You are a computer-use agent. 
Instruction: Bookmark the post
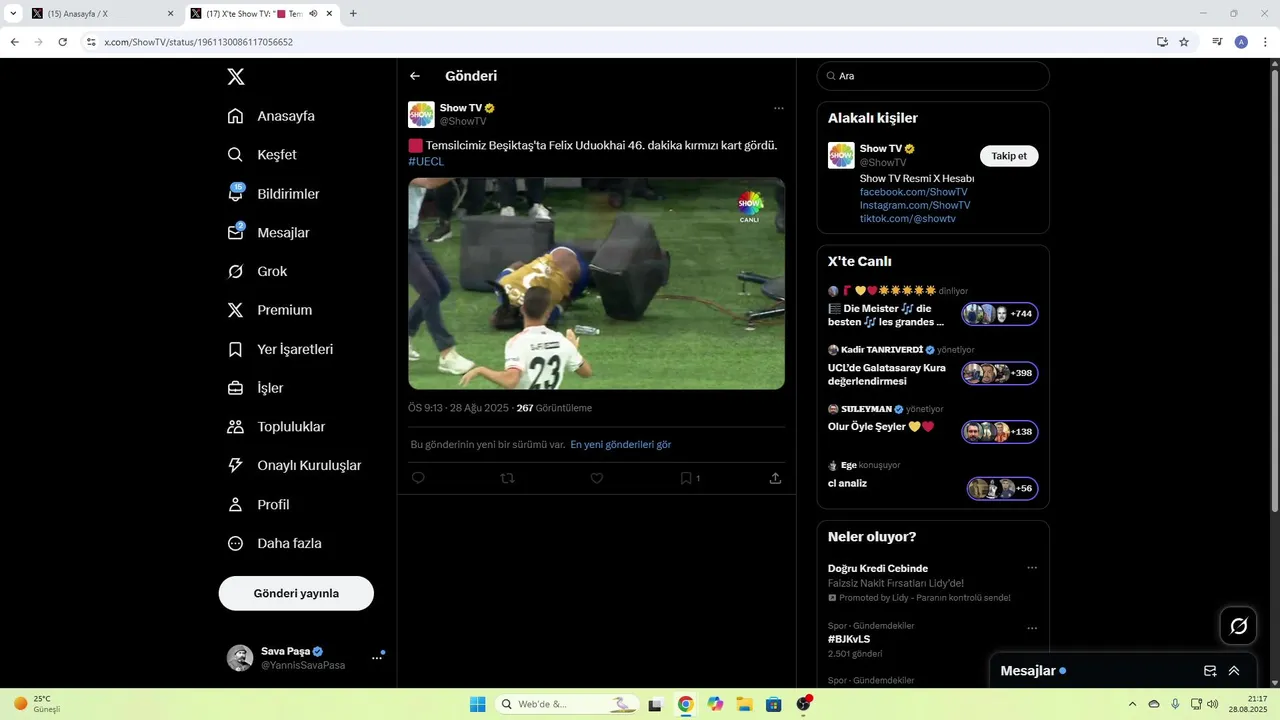pyautogui.click(x=686, y=478)
